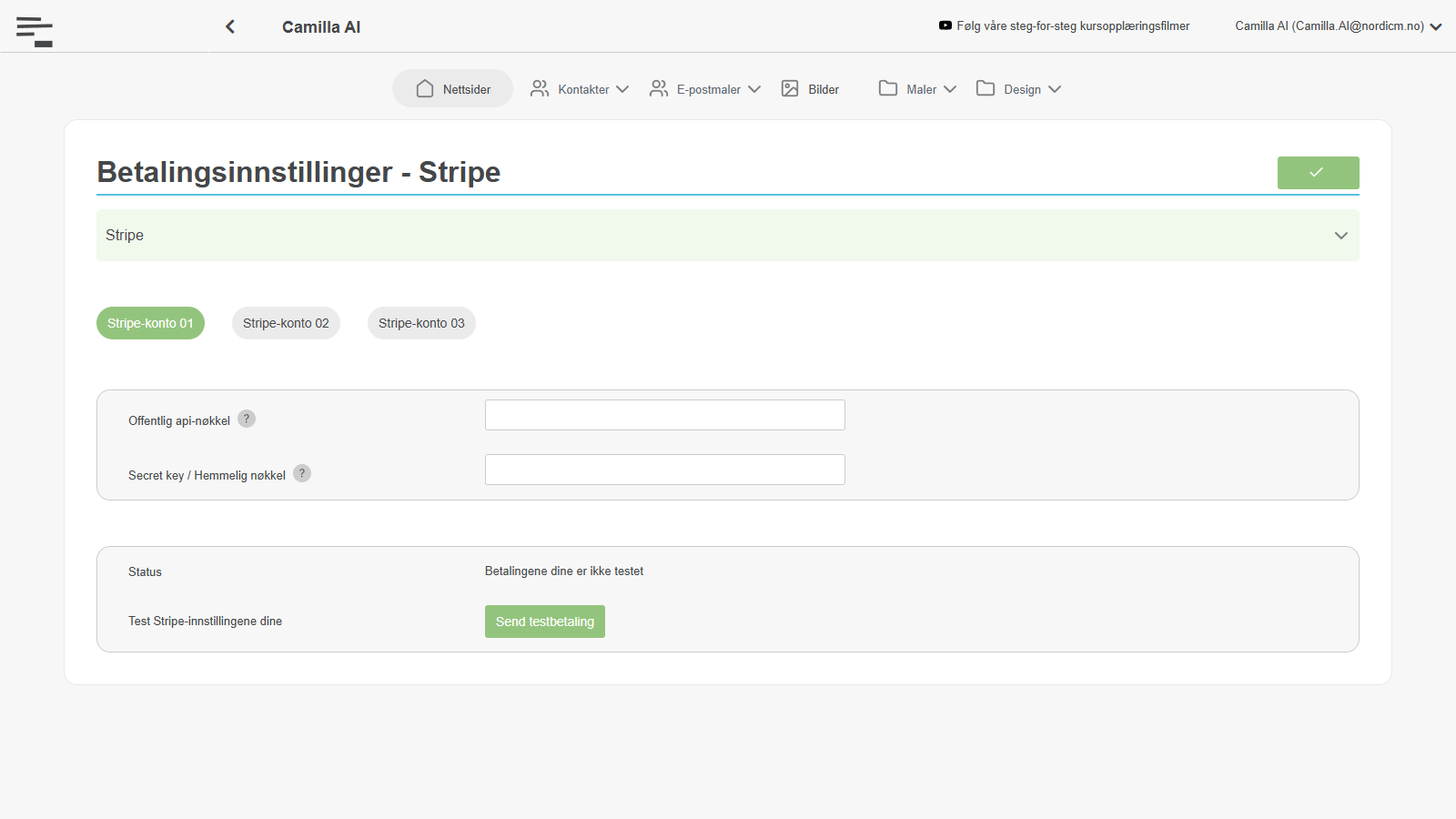Viewport: 1456px width, 819px height.
Task: Switch to the Stripe-konto 03 tab
Action: click(x=421, y=323)
